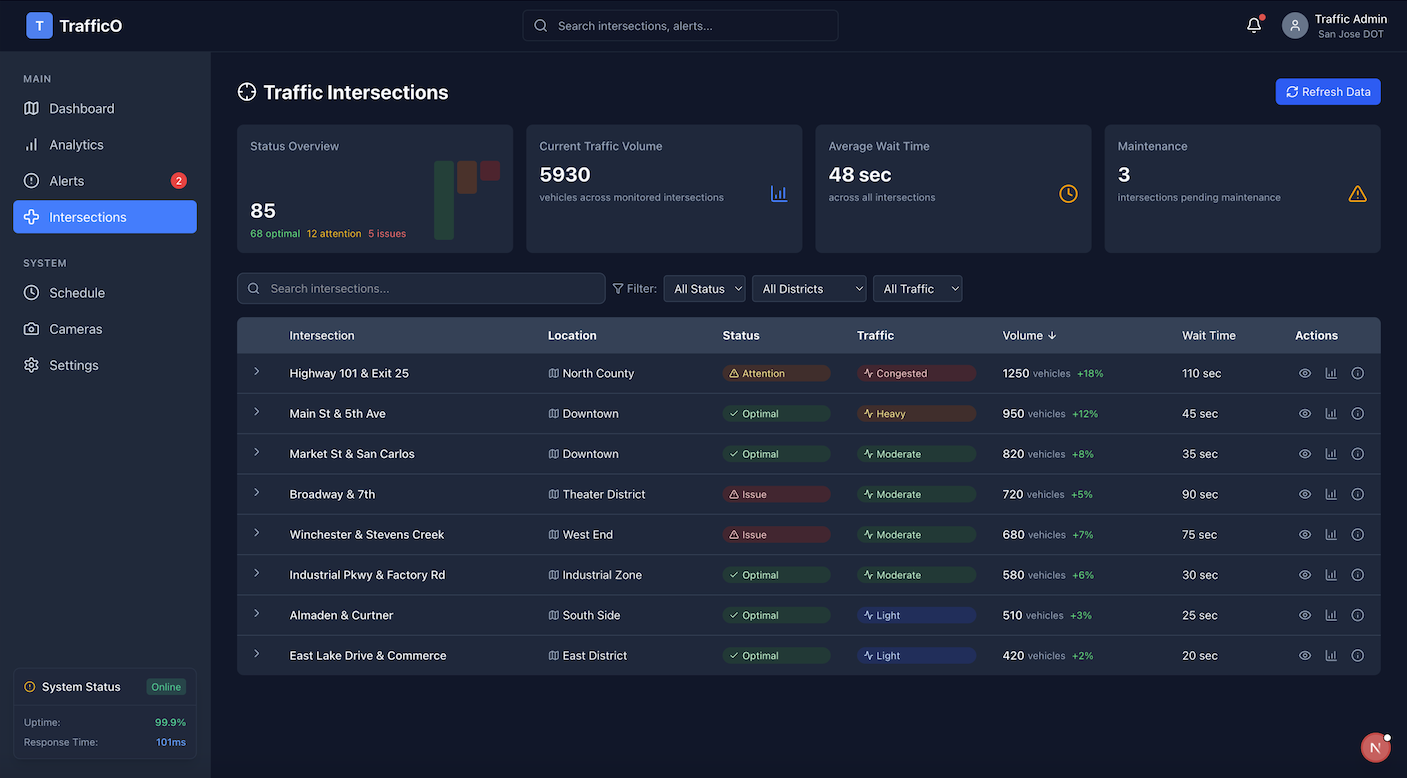Expand the Market St & San Carlos row

[257, 452]
